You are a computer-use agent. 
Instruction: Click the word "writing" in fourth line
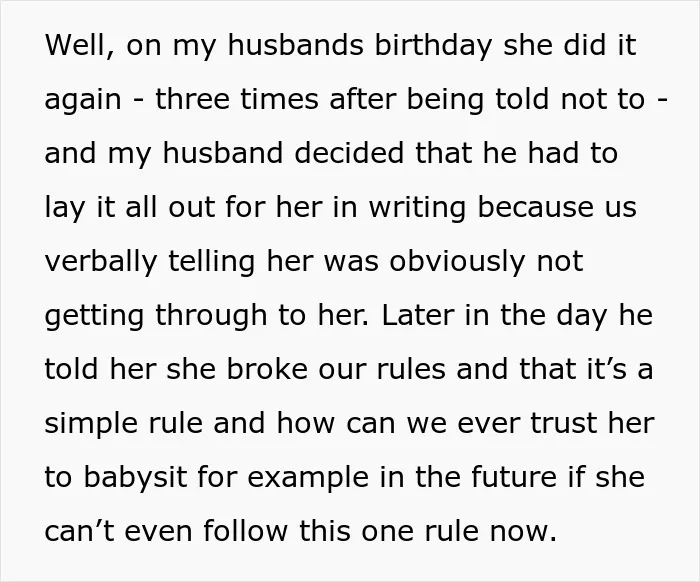click(x=417, y=207)
